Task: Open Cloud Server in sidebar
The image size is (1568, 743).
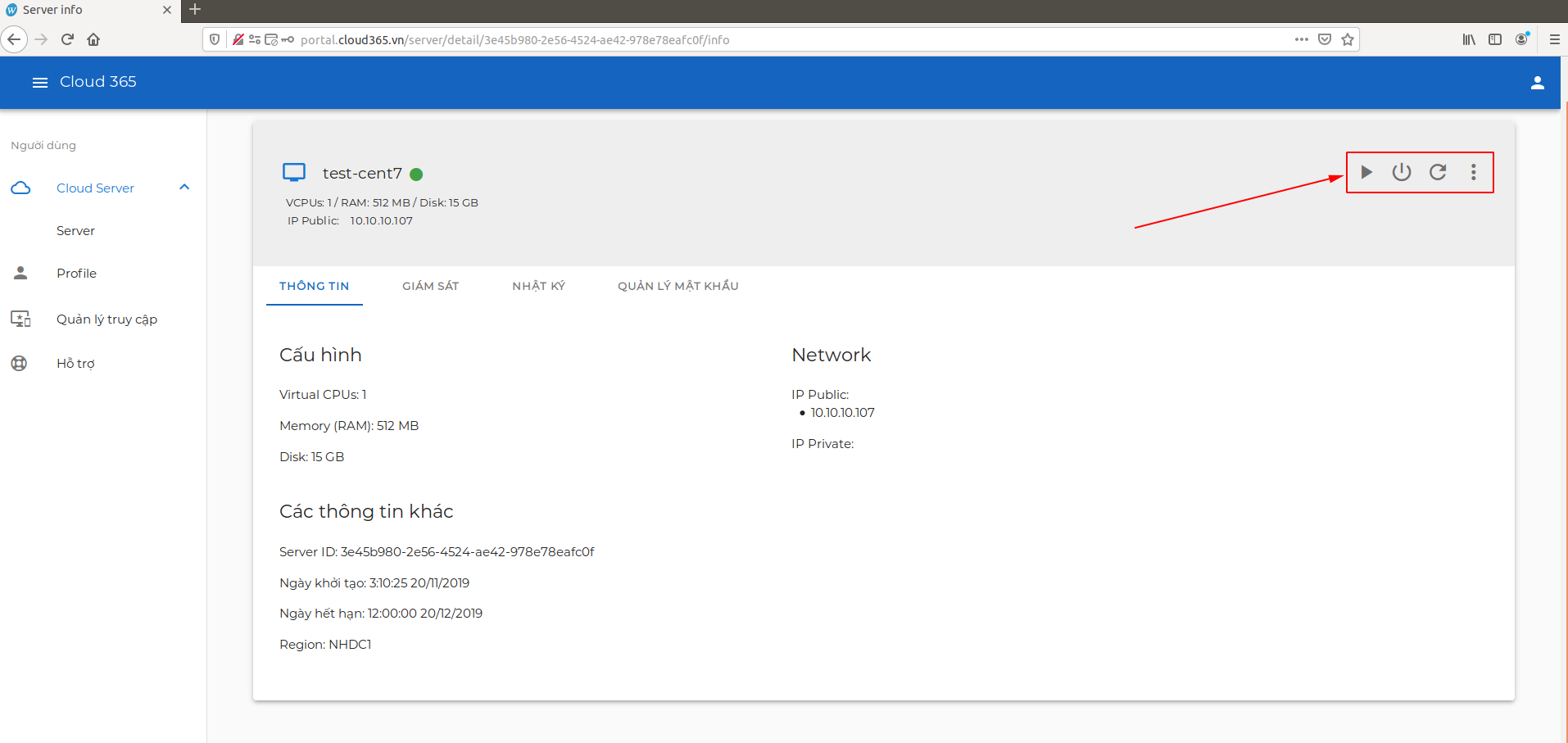Action: 95,188
